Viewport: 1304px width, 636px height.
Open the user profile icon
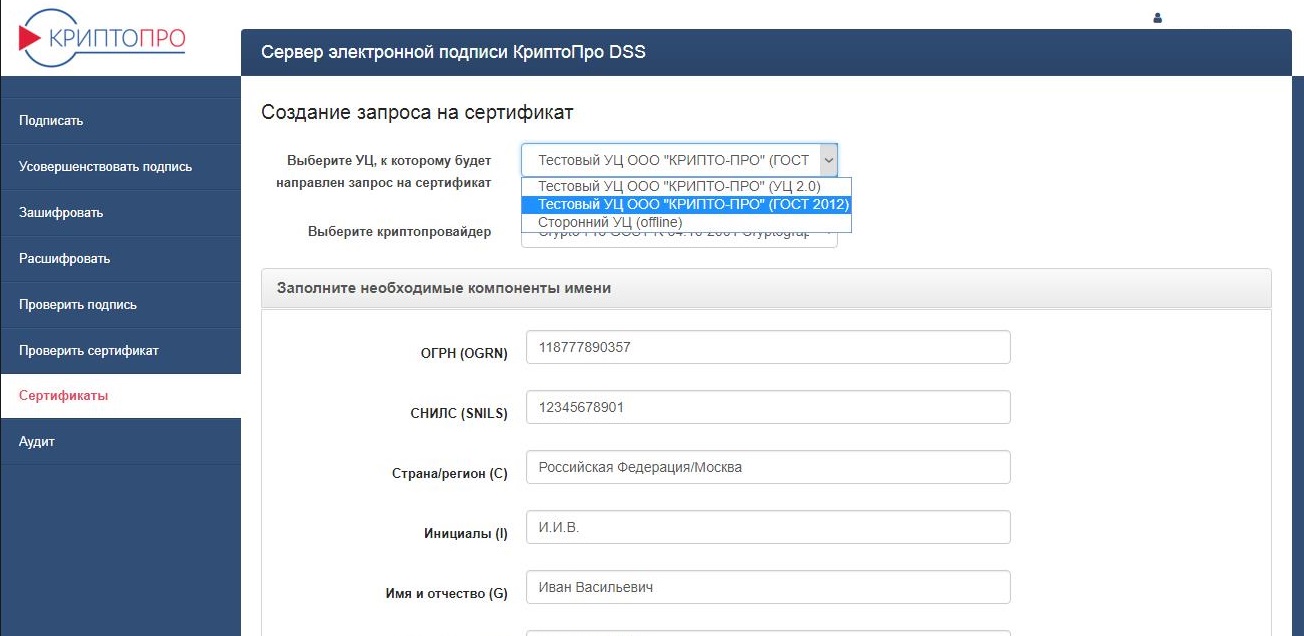(1158, 18)
